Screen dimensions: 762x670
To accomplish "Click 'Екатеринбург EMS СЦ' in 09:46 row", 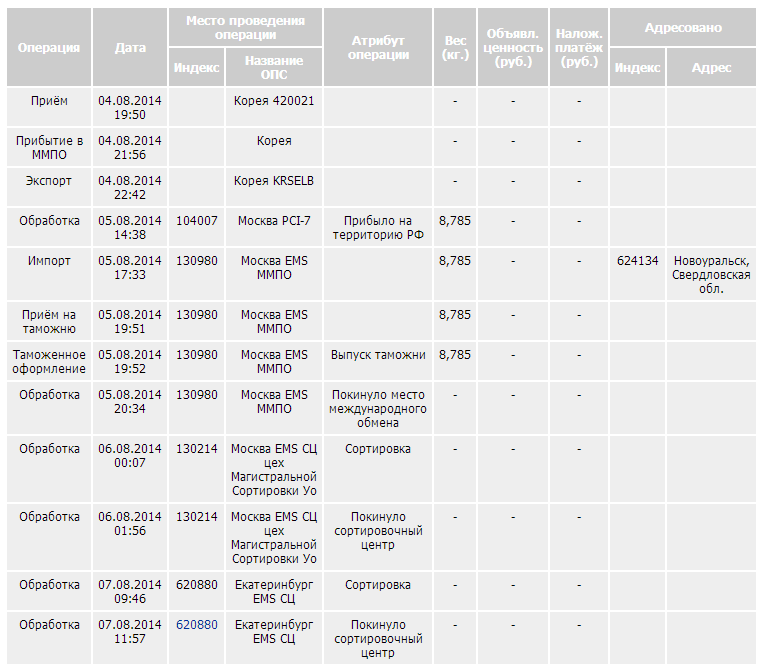I will click(274, 591).
